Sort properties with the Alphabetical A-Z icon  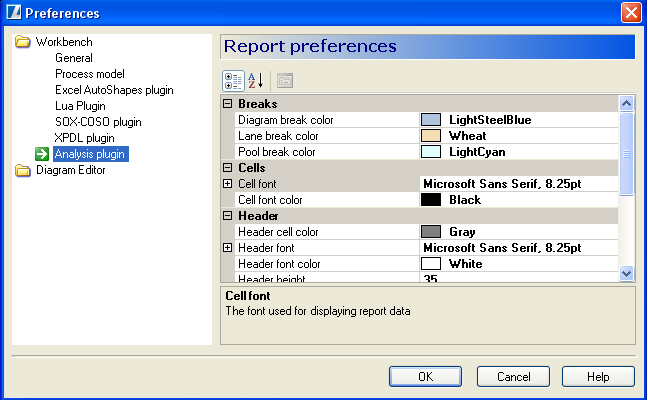coord(256,81)
